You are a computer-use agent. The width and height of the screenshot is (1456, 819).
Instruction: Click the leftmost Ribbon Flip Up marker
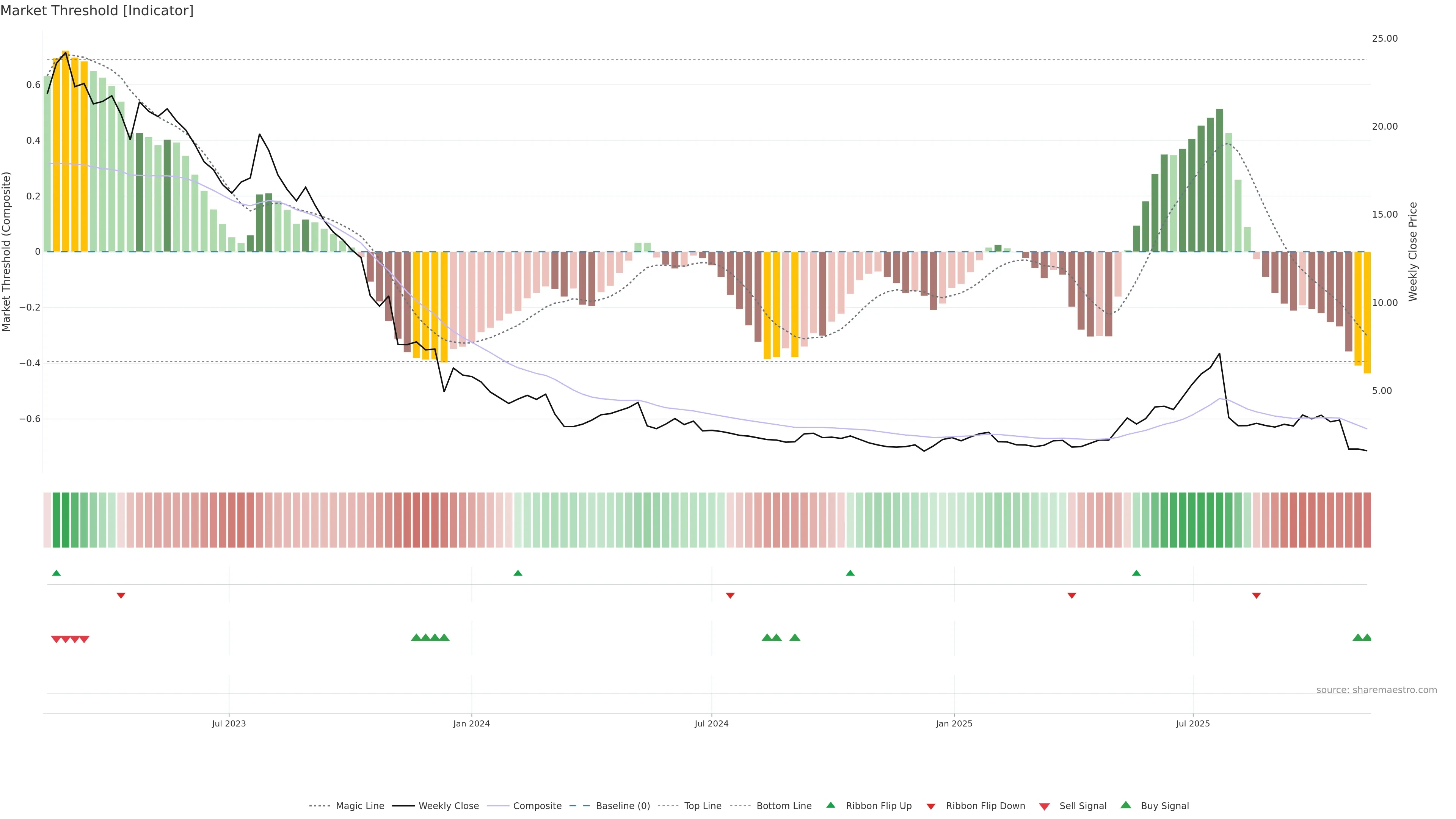[x=56, y=573]
